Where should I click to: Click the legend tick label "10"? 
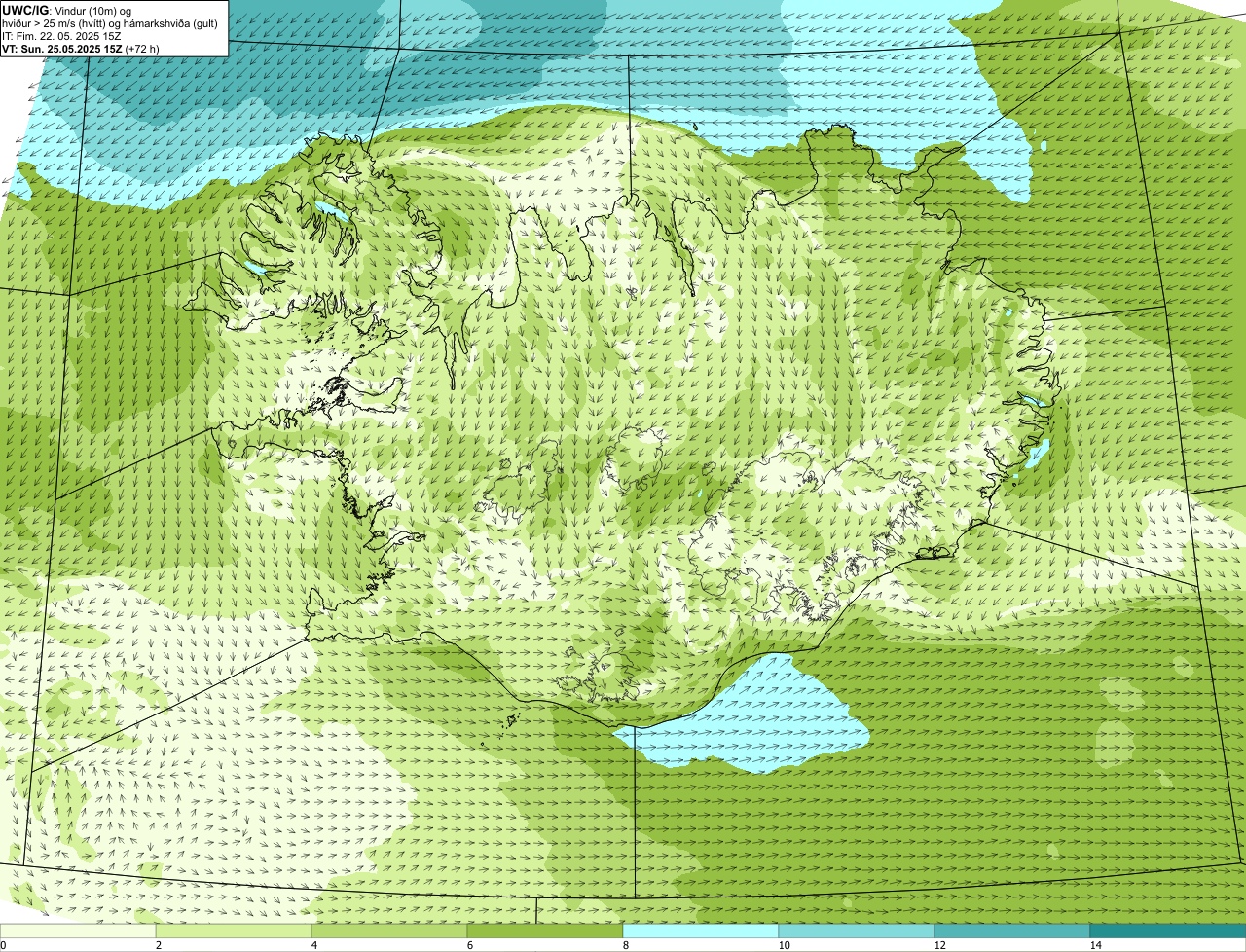(784, 945)
